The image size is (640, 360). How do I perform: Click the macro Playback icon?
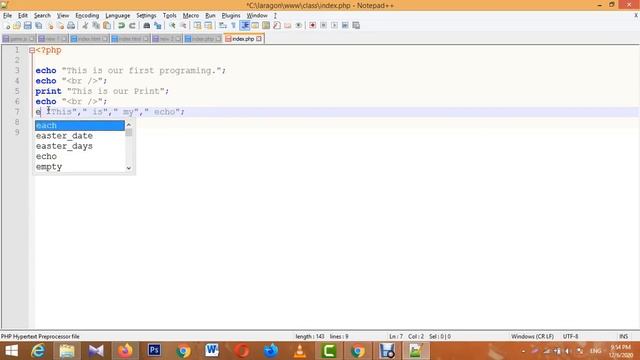334,25
